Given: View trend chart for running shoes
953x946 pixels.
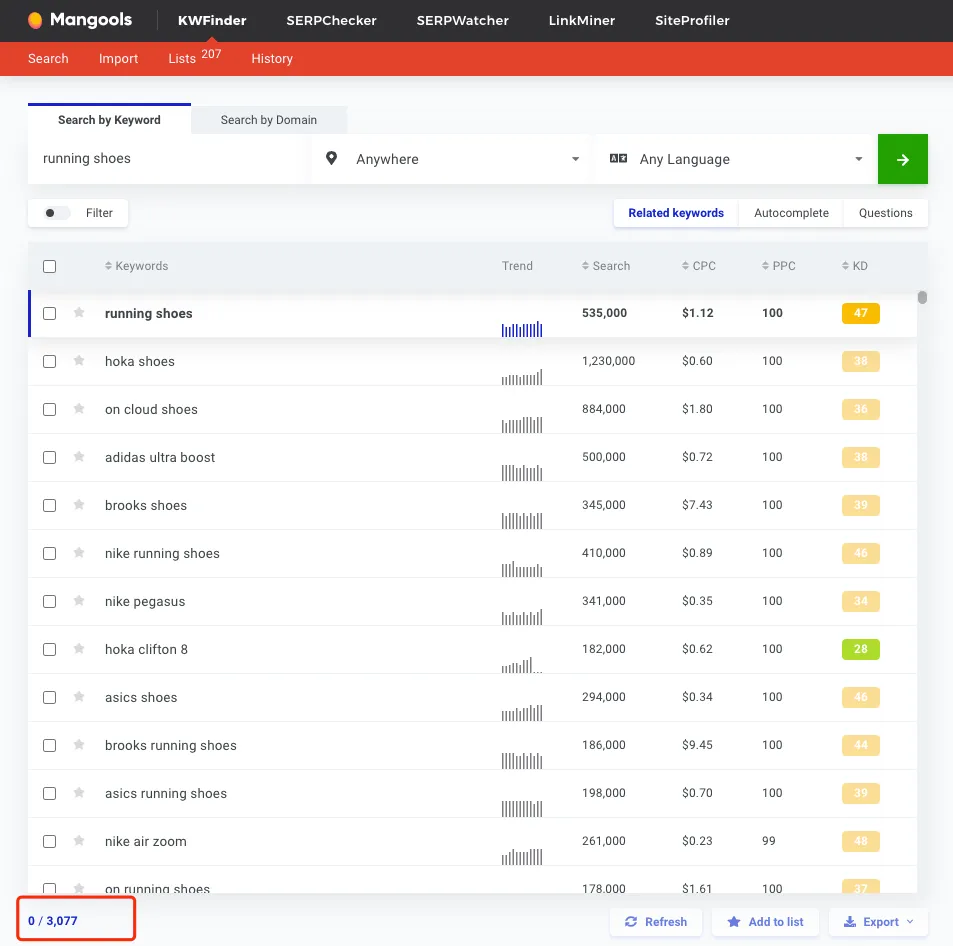Looking at the screenshot, I should point(522,329).
